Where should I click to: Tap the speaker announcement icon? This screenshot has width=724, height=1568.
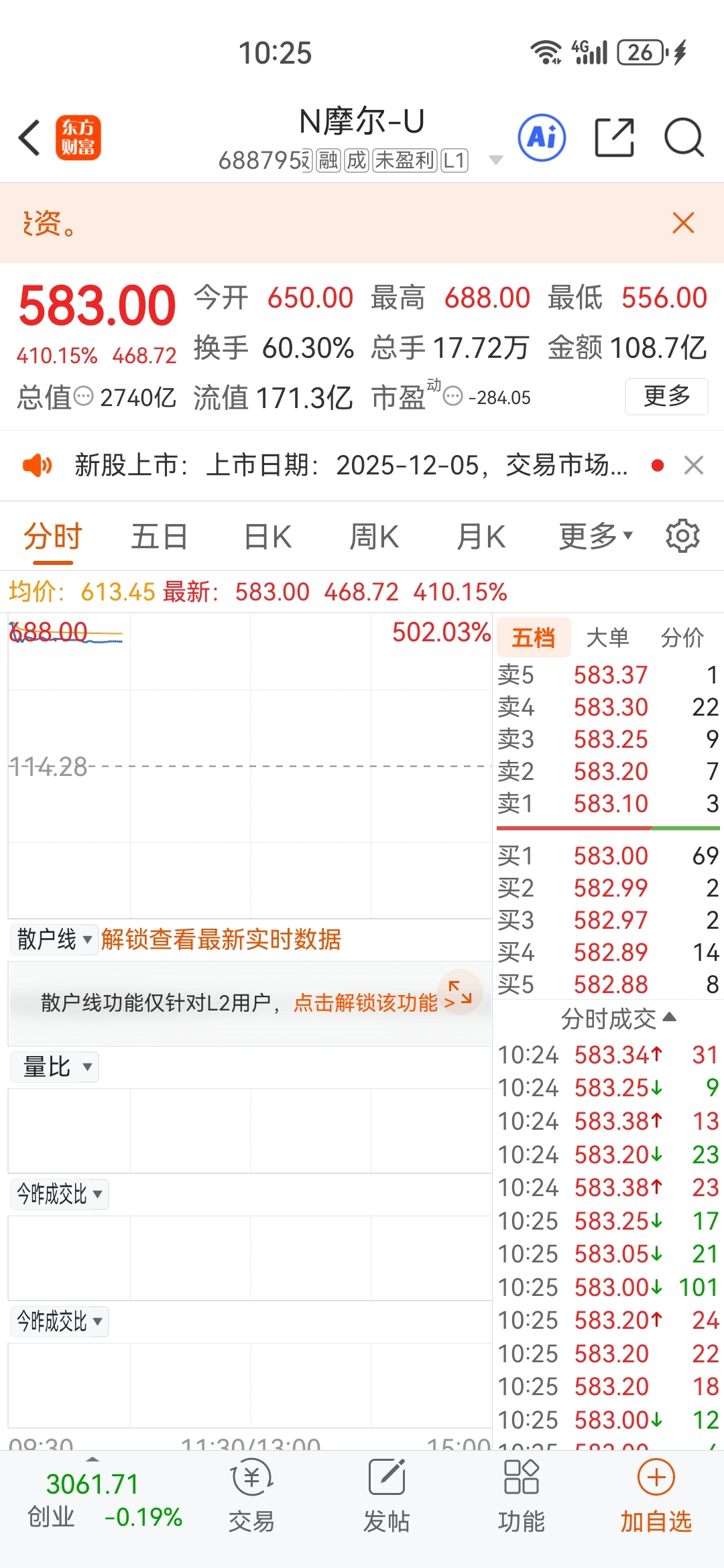click(37, 465)
